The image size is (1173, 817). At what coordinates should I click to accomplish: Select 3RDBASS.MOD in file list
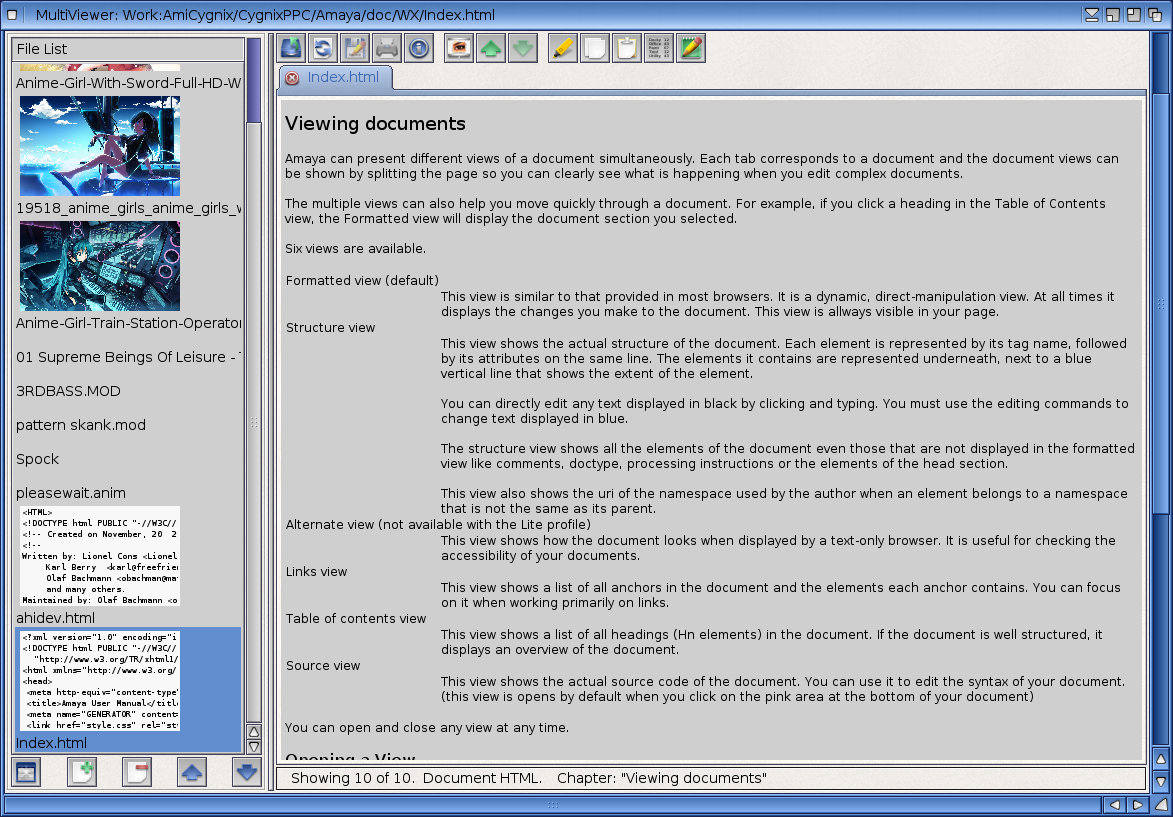68,391
